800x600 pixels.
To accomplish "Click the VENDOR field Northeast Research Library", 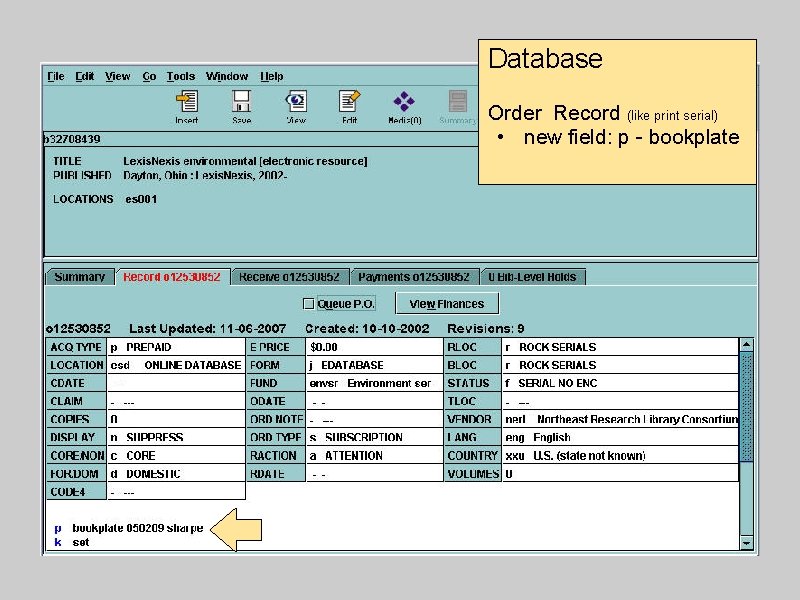I will coord(620,419).
